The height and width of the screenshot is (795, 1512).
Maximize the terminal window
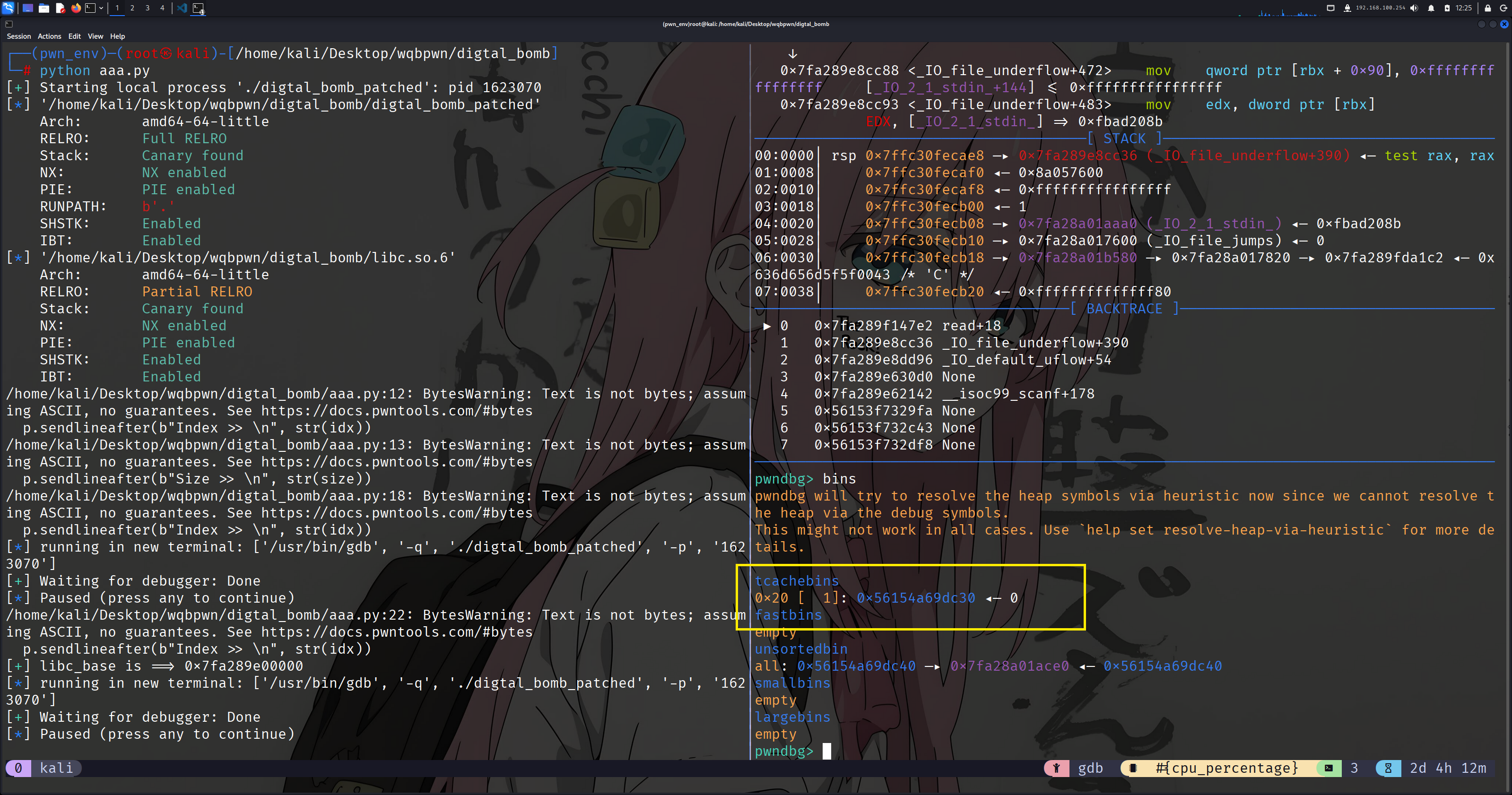[x=1493, y=24]
